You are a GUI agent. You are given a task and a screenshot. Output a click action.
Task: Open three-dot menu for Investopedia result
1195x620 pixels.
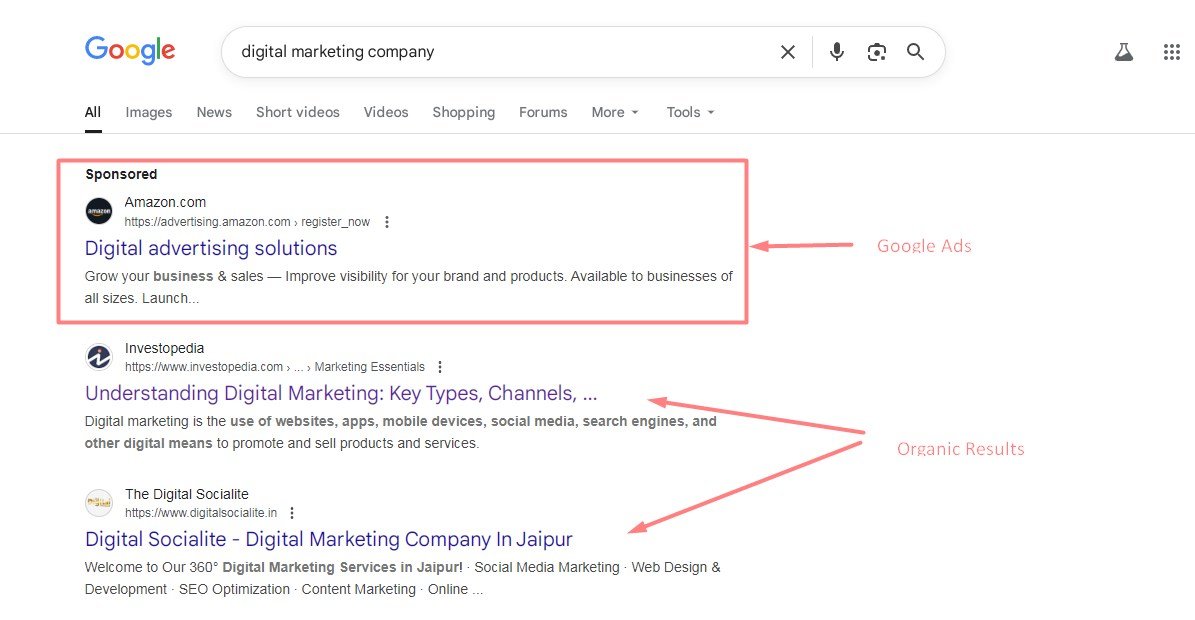[x=440, y=367]
